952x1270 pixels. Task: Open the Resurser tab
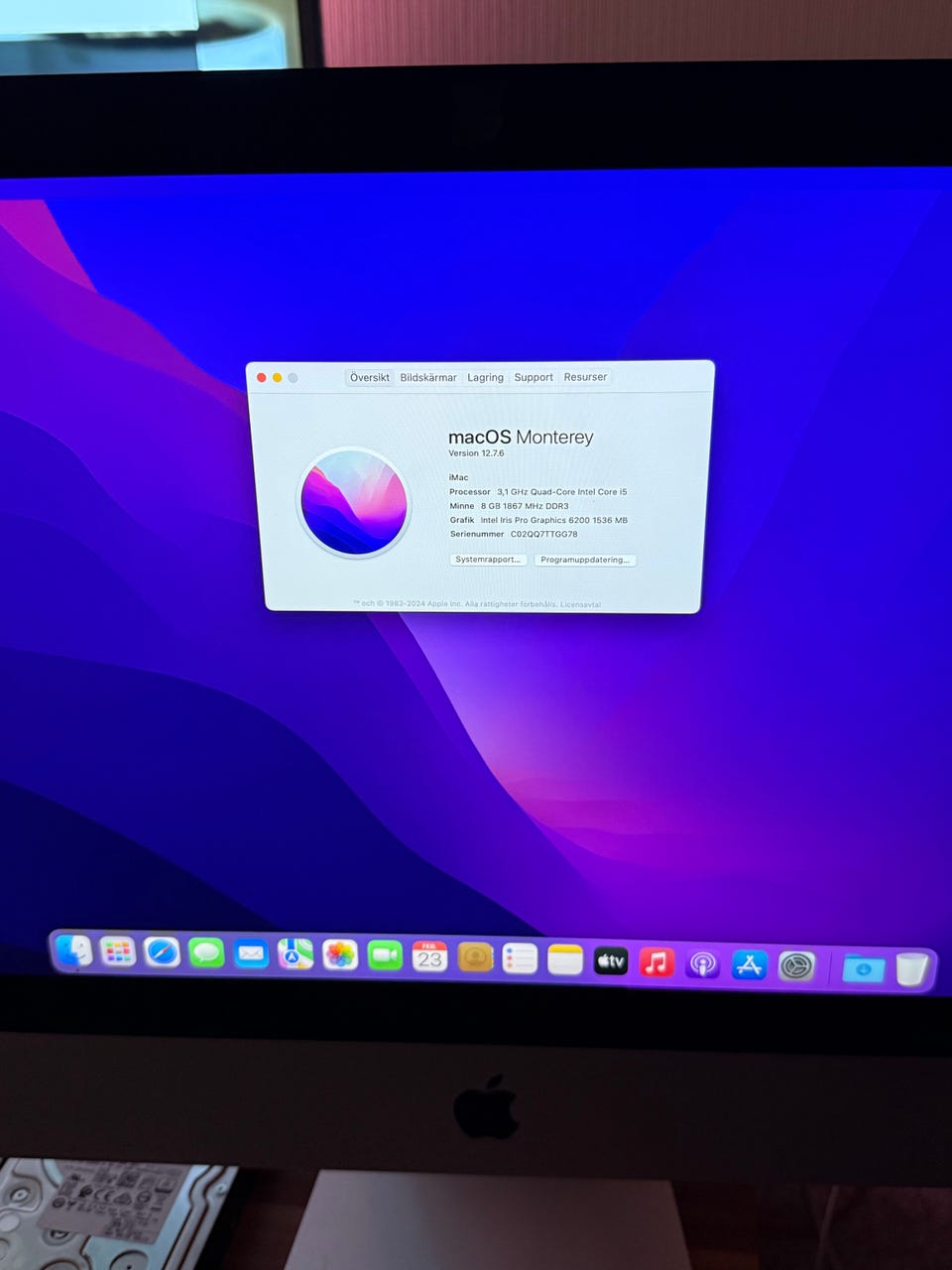click(585, 377)
